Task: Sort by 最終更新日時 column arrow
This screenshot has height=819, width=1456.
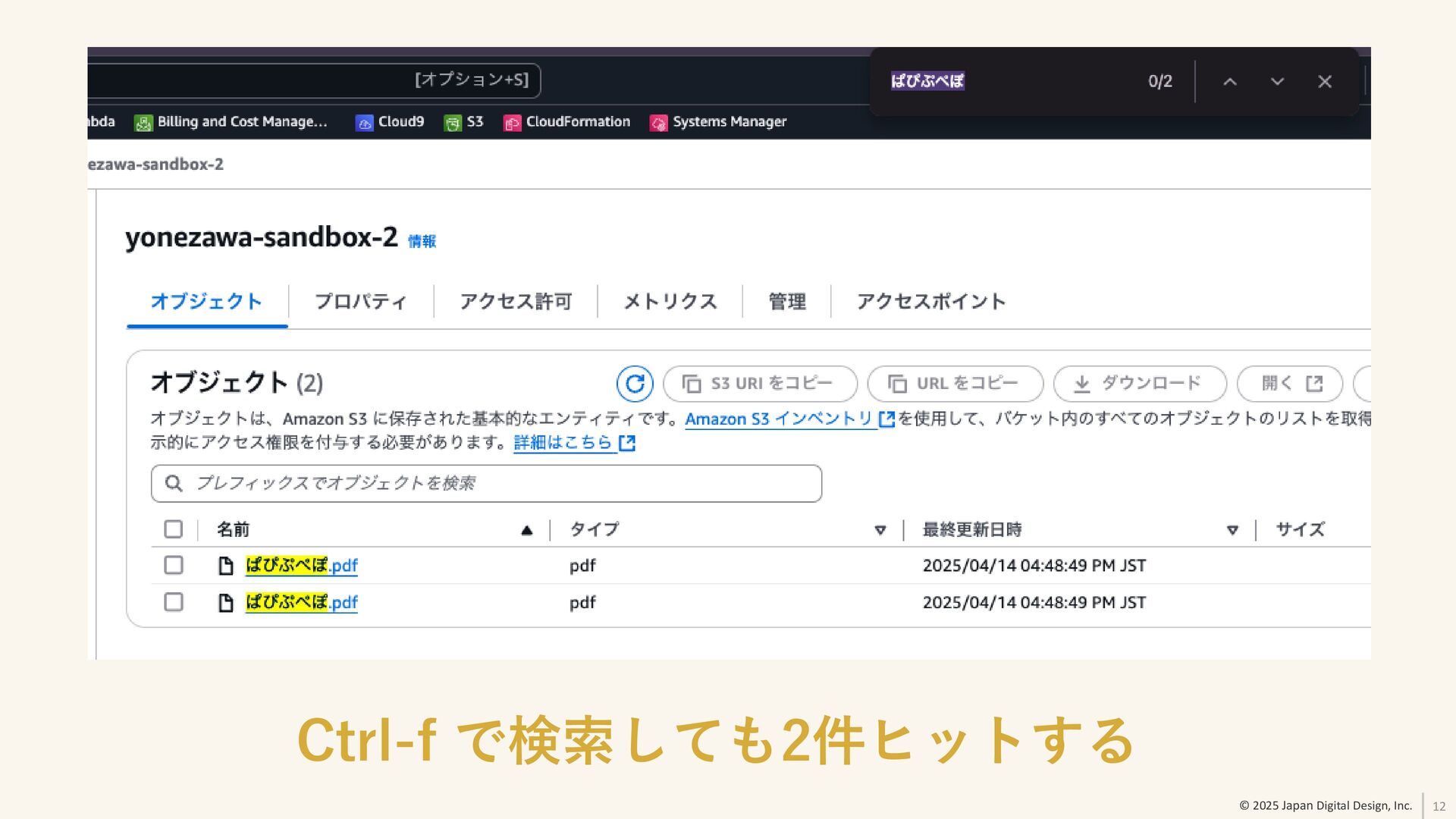Action: 1232,530
